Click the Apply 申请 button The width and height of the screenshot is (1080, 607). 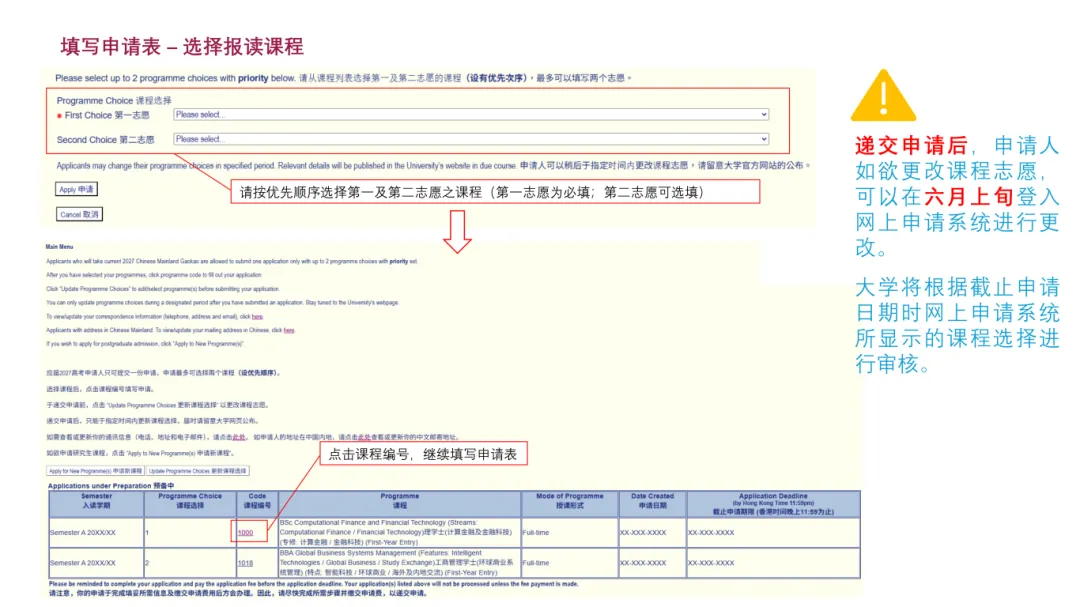point(76,189)
